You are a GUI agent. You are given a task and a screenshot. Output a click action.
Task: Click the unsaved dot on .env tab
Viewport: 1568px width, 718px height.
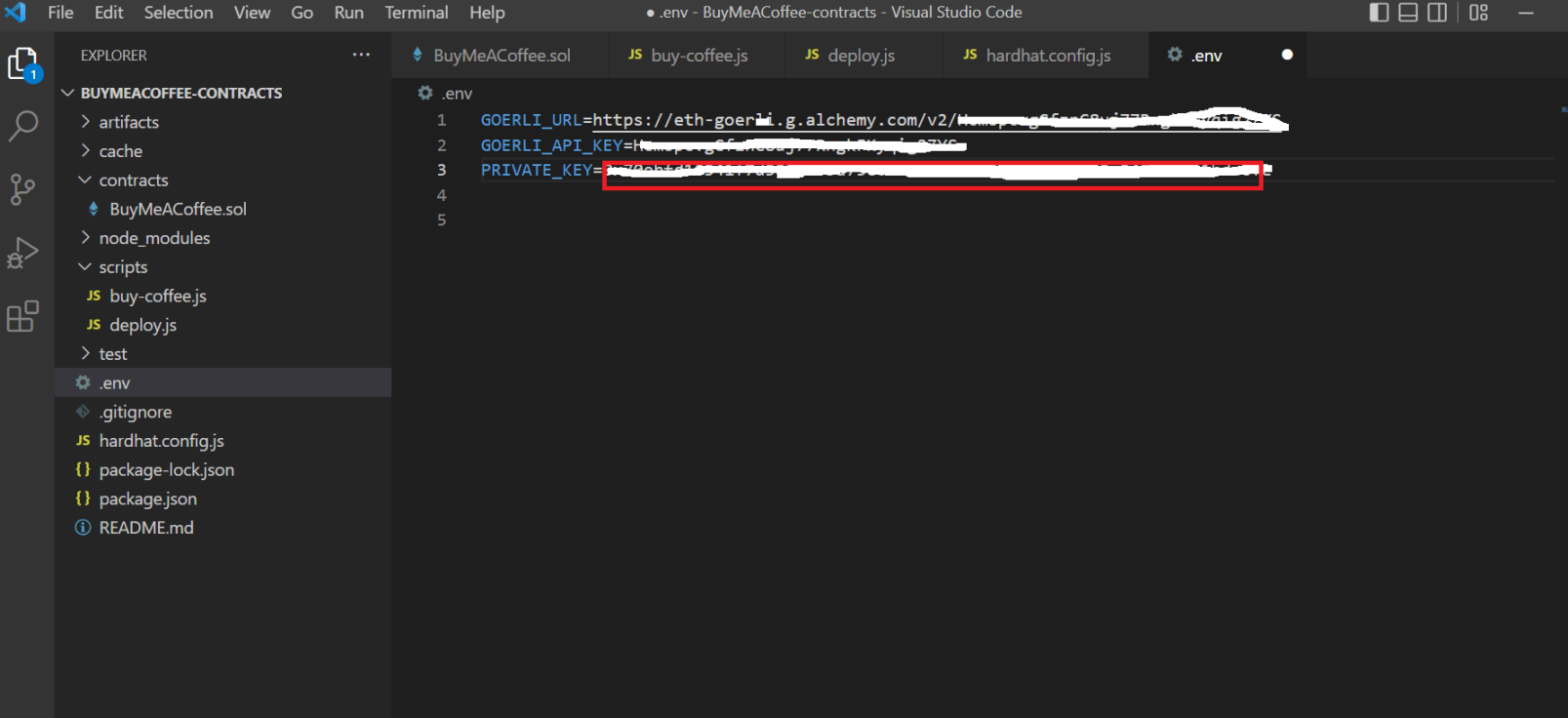1287,55
